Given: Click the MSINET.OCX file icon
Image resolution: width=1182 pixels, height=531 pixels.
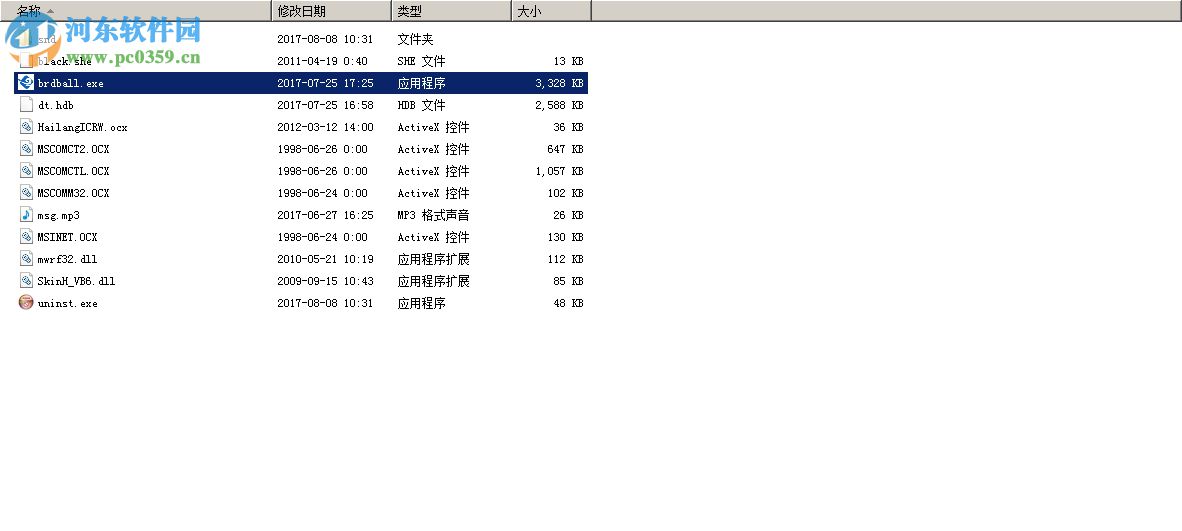Looking at the screenshot, I should coord(26,237).
